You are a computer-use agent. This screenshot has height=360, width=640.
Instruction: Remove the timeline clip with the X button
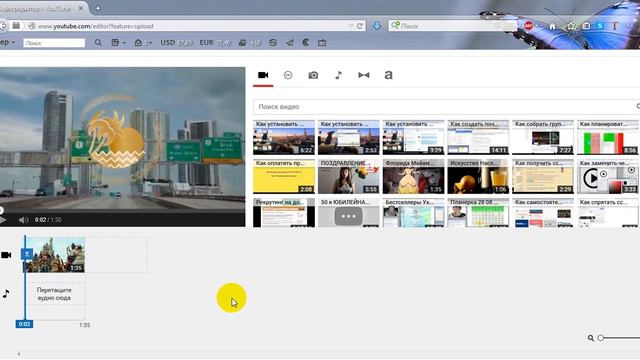(x=27, y=254)
